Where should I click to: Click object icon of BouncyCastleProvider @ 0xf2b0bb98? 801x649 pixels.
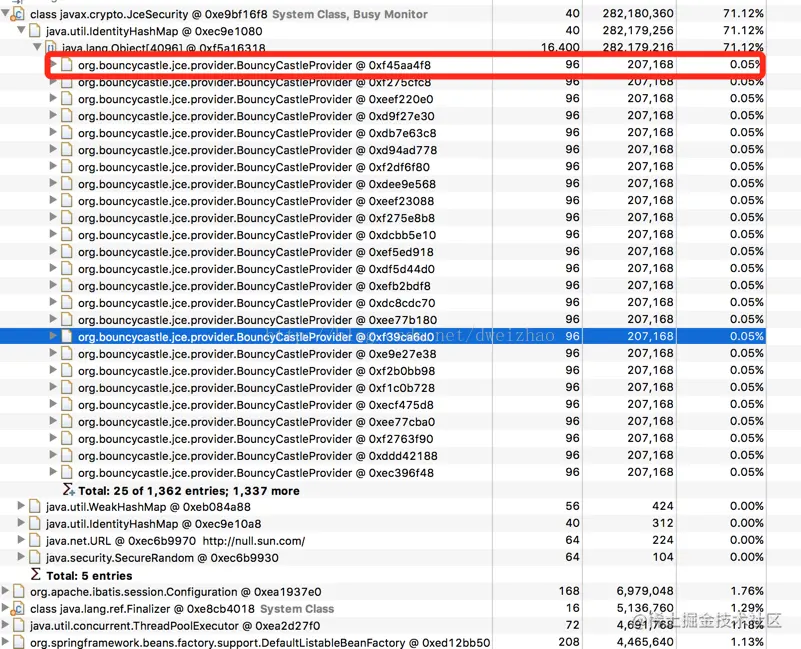(66, 370)
